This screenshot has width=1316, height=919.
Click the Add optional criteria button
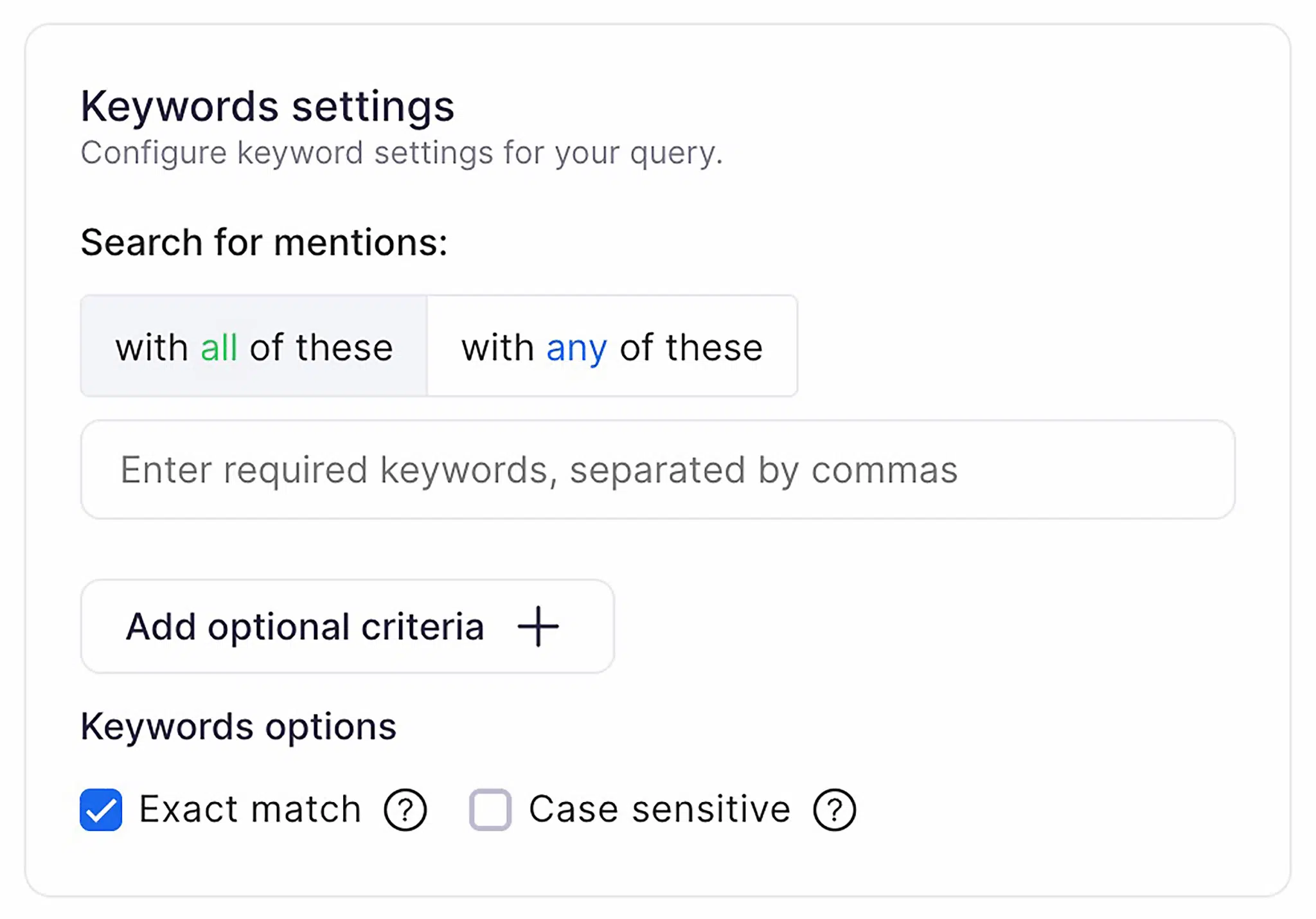point(348,626)
